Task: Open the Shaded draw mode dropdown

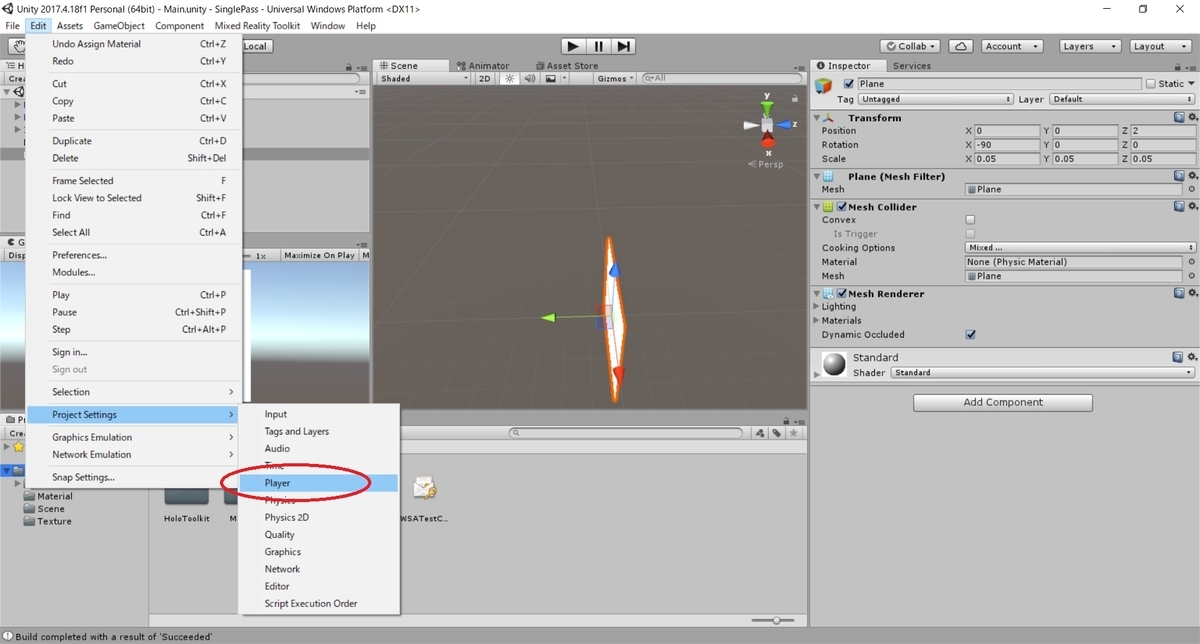Action: tap(423, 78)
